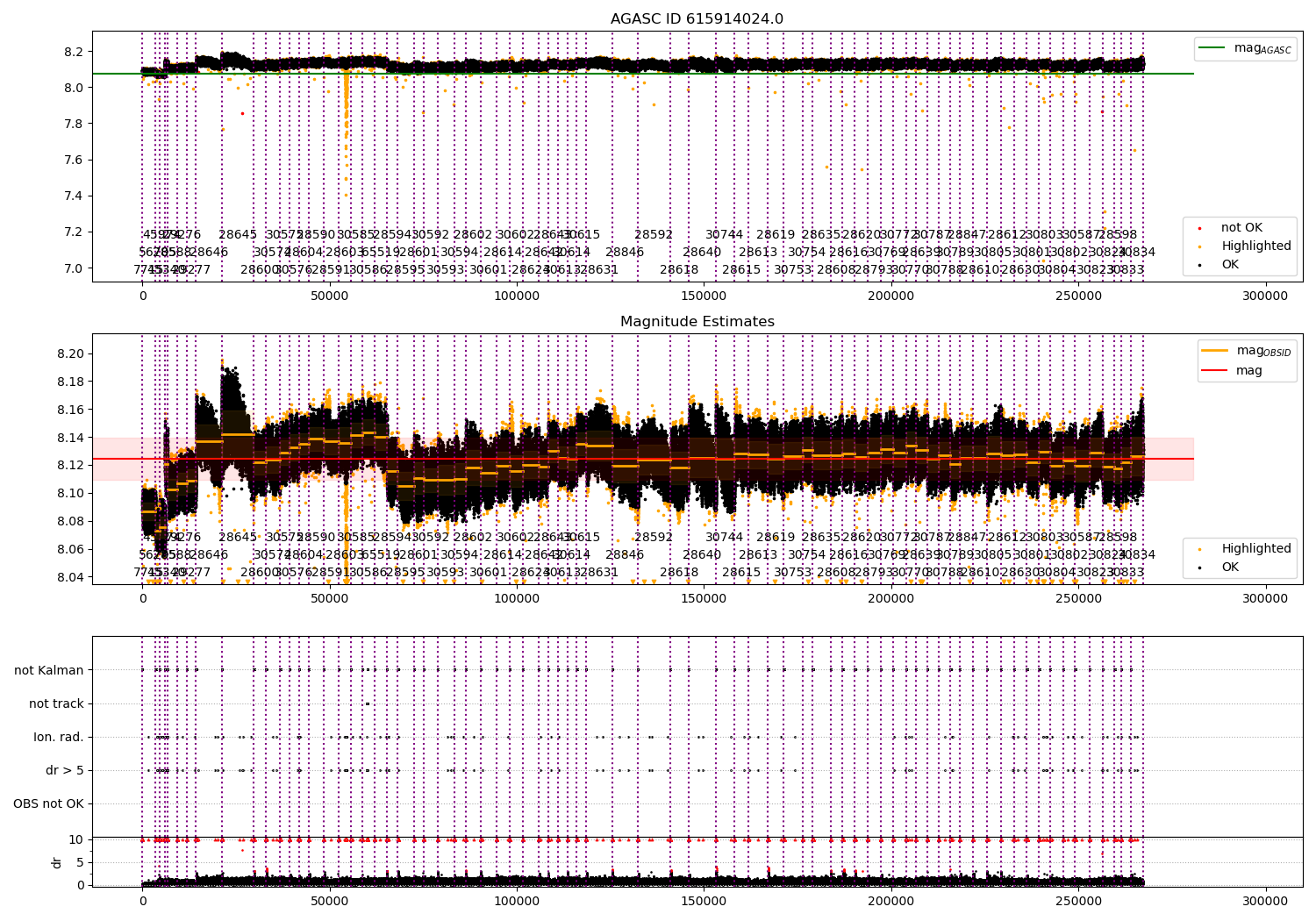1316x921 pixels.
Task: Click obsid label '28645' in the top plot
Action: click(x=238, y=235)
